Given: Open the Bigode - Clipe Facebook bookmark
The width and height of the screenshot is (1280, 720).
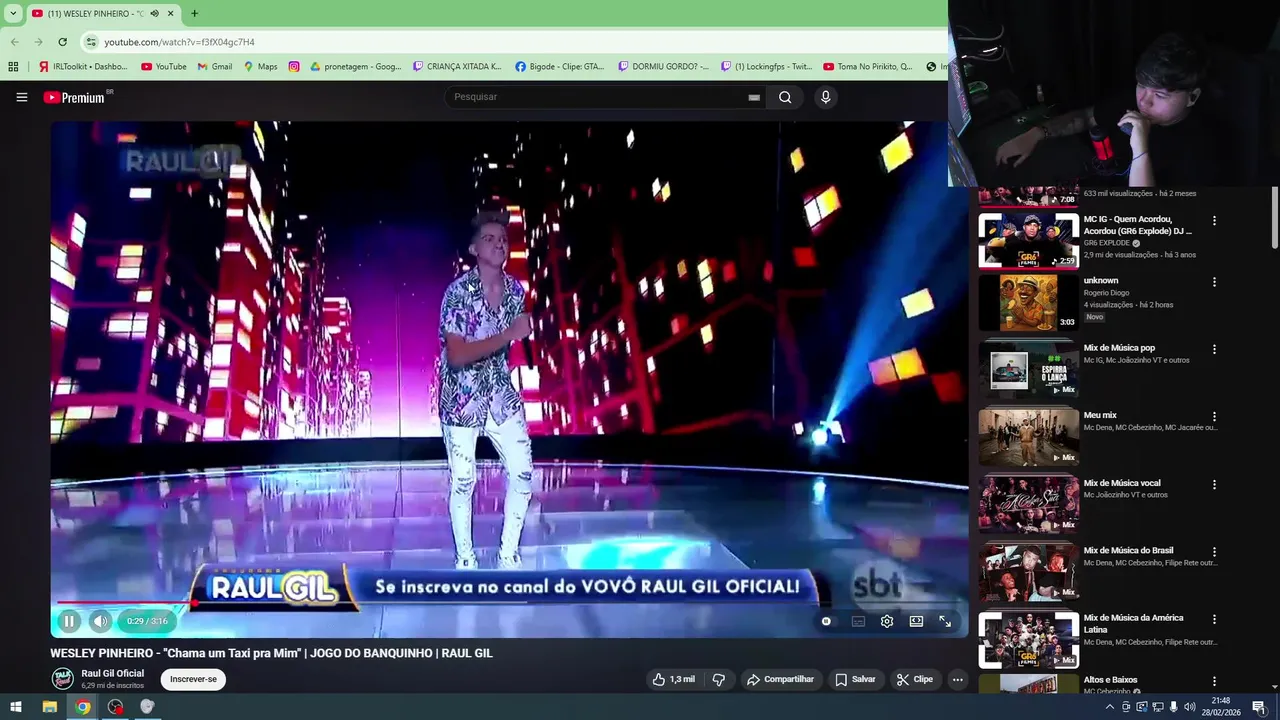Looking at the screenshot, I should 560,67.
